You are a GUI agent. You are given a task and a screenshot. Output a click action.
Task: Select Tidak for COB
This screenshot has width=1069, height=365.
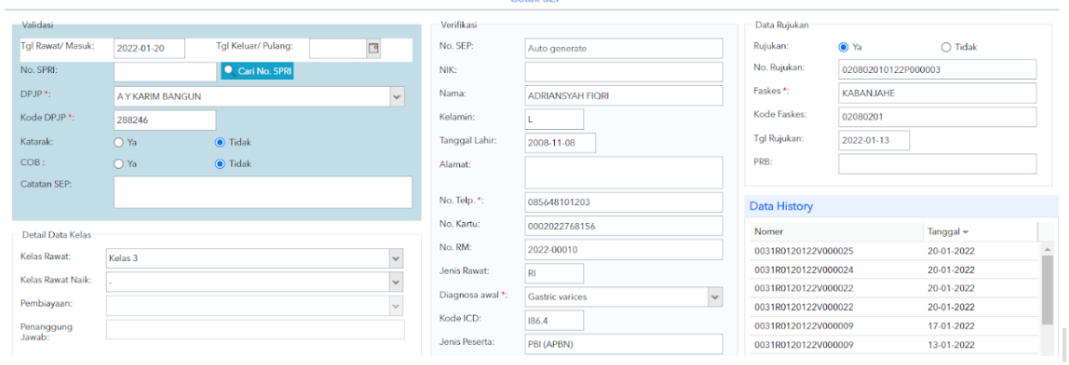pos(220,164)
